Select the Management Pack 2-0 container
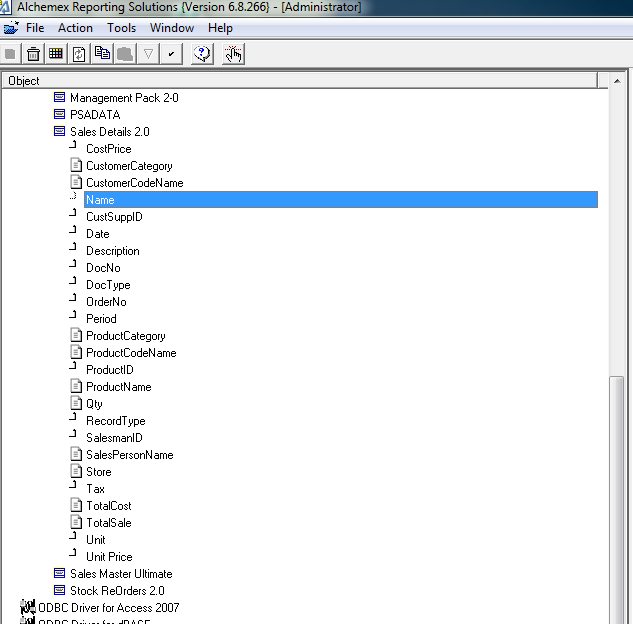 (x=124, y=98)
